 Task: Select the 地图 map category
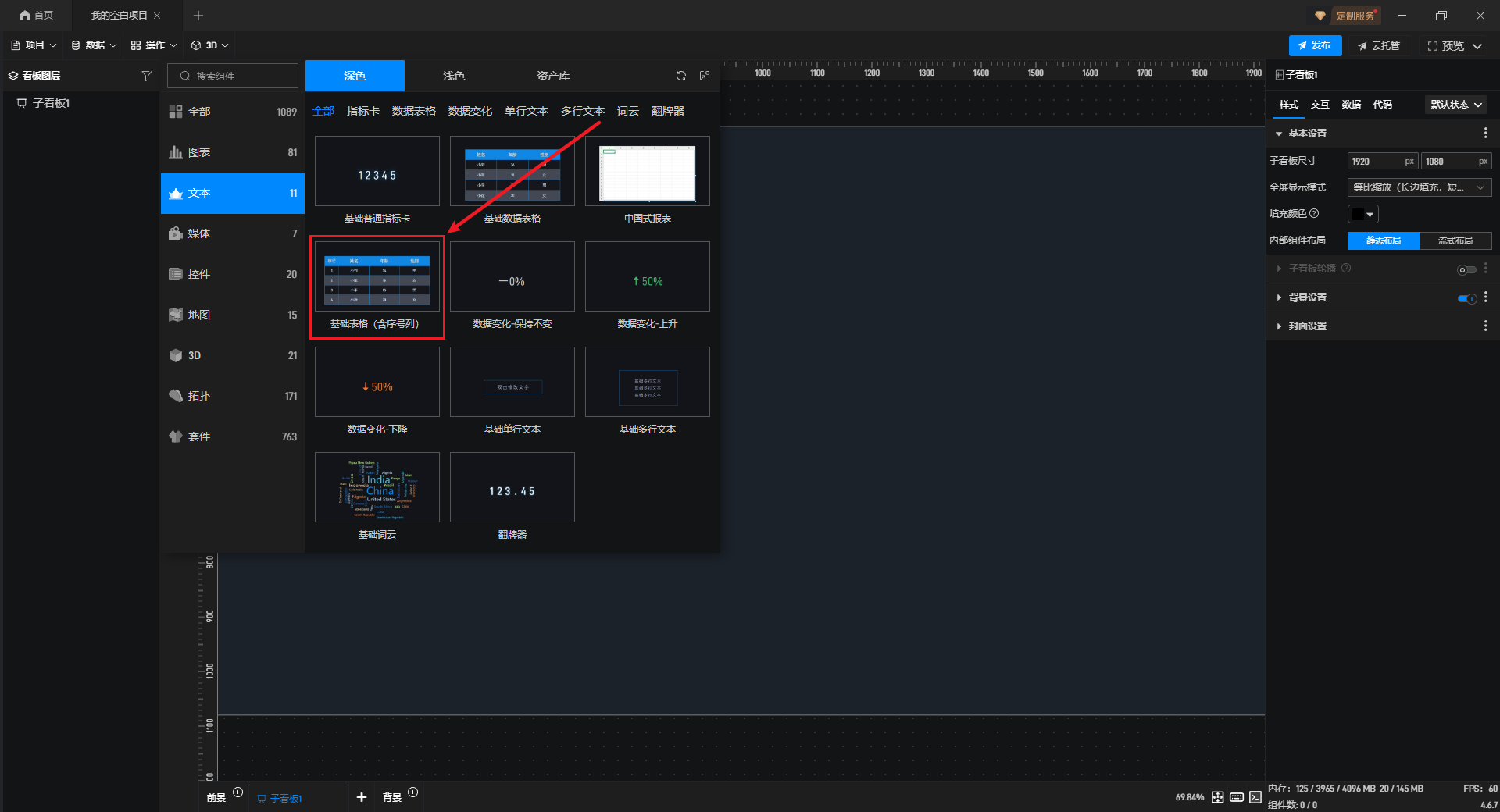[232, 315]
